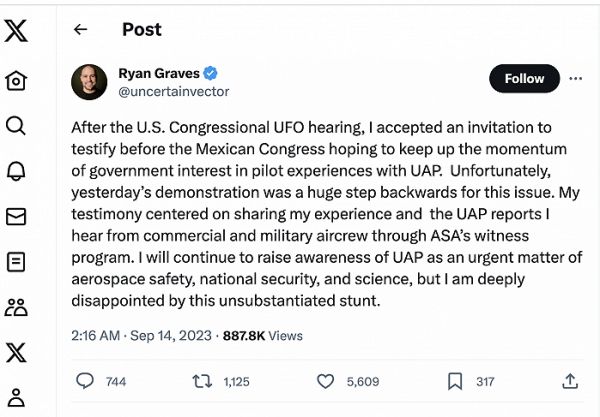Open Messages envelope icon
This screenshot has width=600, height=417.
click(16, 217)
